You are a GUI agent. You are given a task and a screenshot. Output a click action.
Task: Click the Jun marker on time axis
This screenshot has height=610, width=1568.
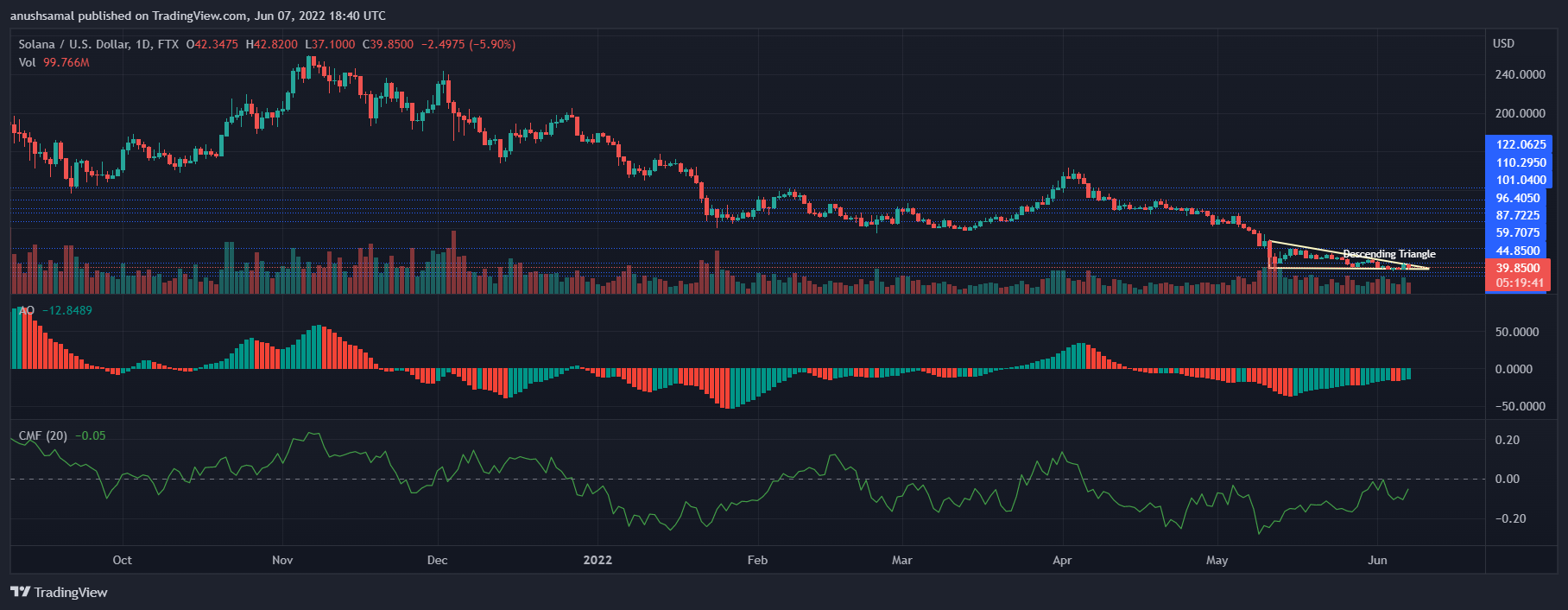pyautogui.click(x=1377, y=560)
